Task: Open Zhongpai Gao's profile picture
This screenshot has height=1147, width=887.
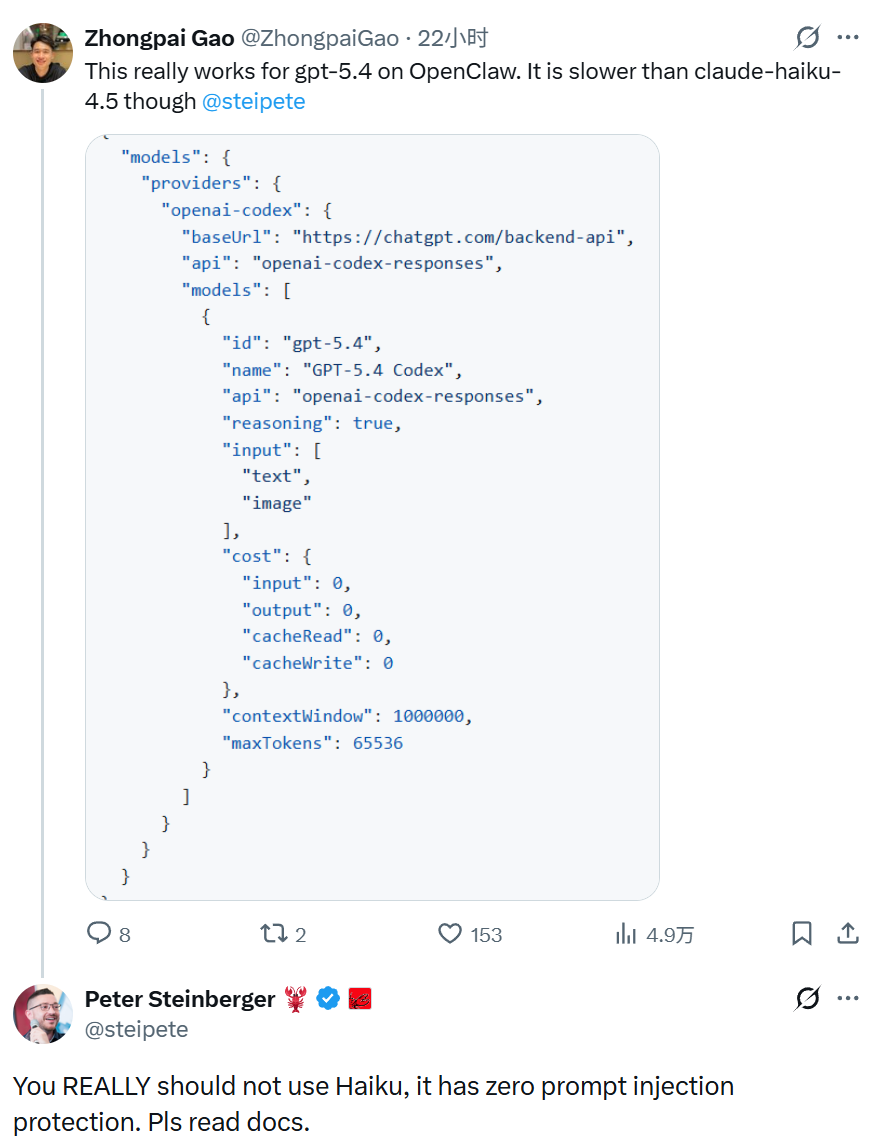Action: tap(42, 53)
